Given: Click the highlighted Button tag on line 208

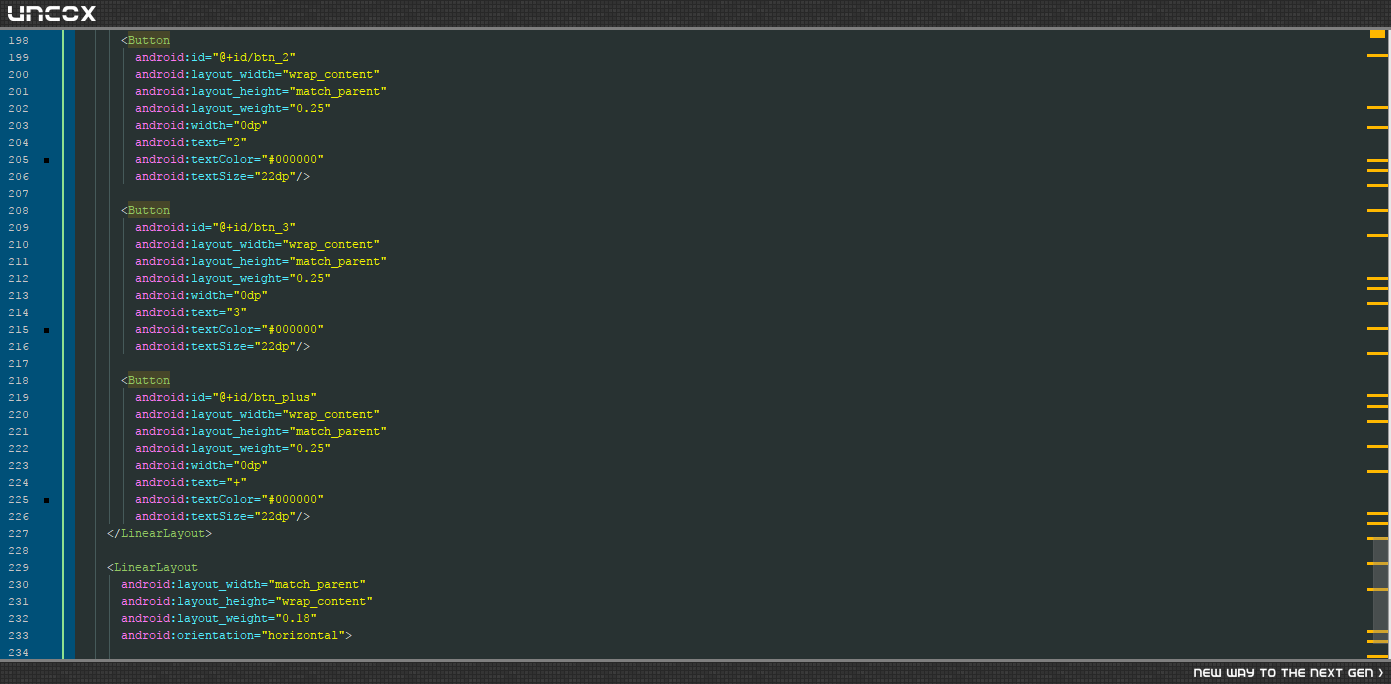Looking at the screenshot, I should pyautogui.click(x=149, y=211).
